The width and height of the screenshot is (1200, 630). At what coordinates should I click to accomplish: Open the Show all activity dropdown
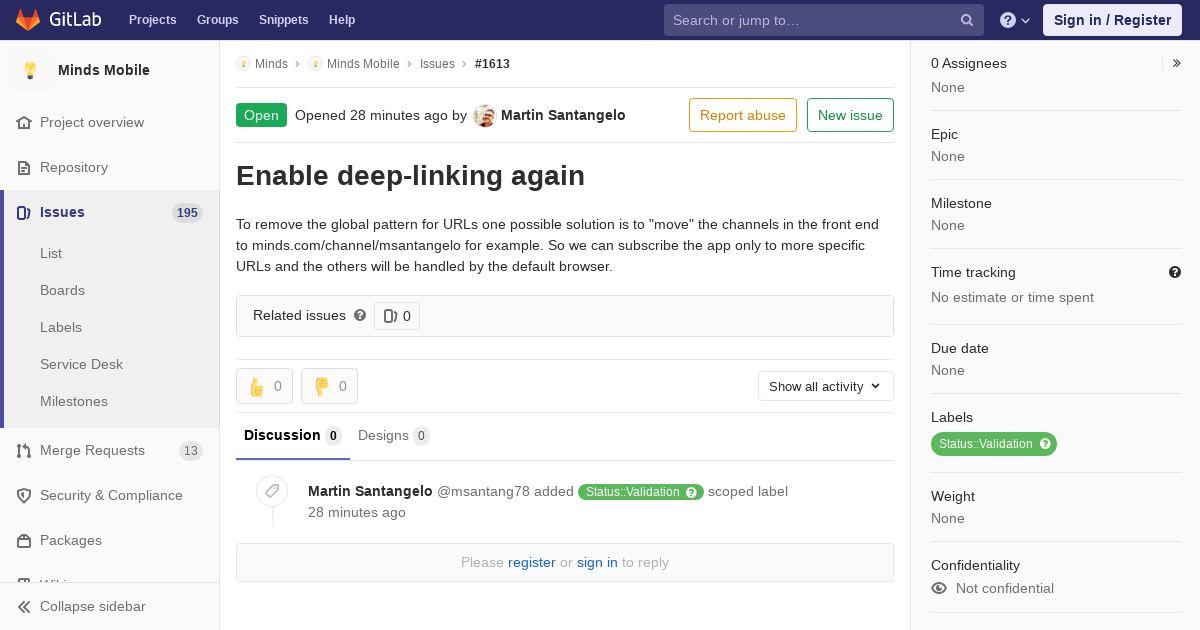point(826,386)
